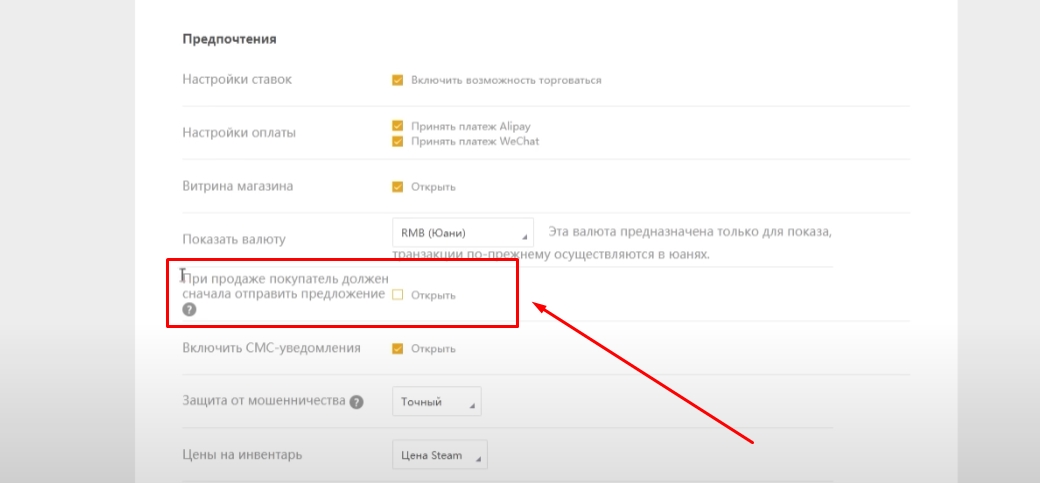Uncheck Включить возможность торговаться checkbox
This screenshot has width=1040, height=483.
point(397,80)
